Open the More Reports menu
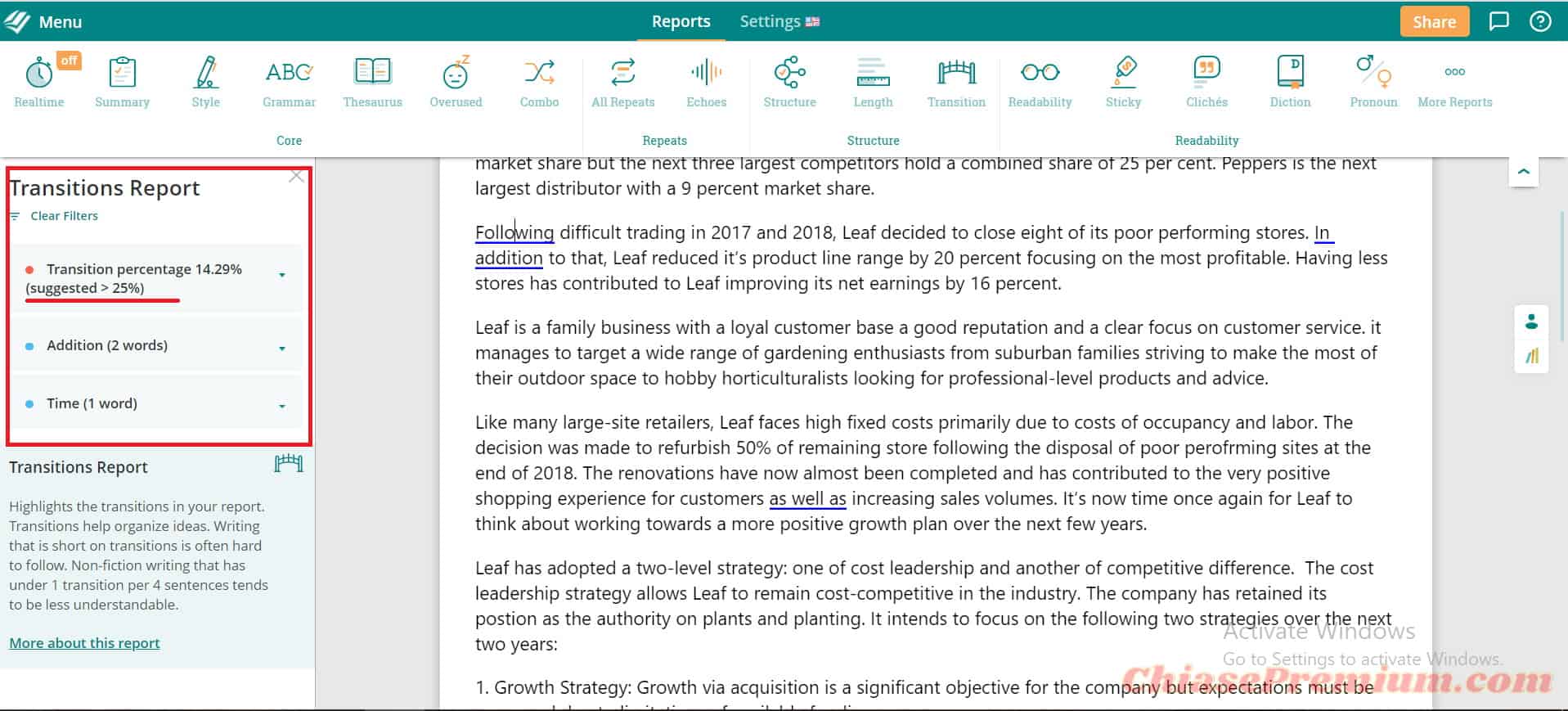This screenshot has width=1568, height=711. point(1454,82)
